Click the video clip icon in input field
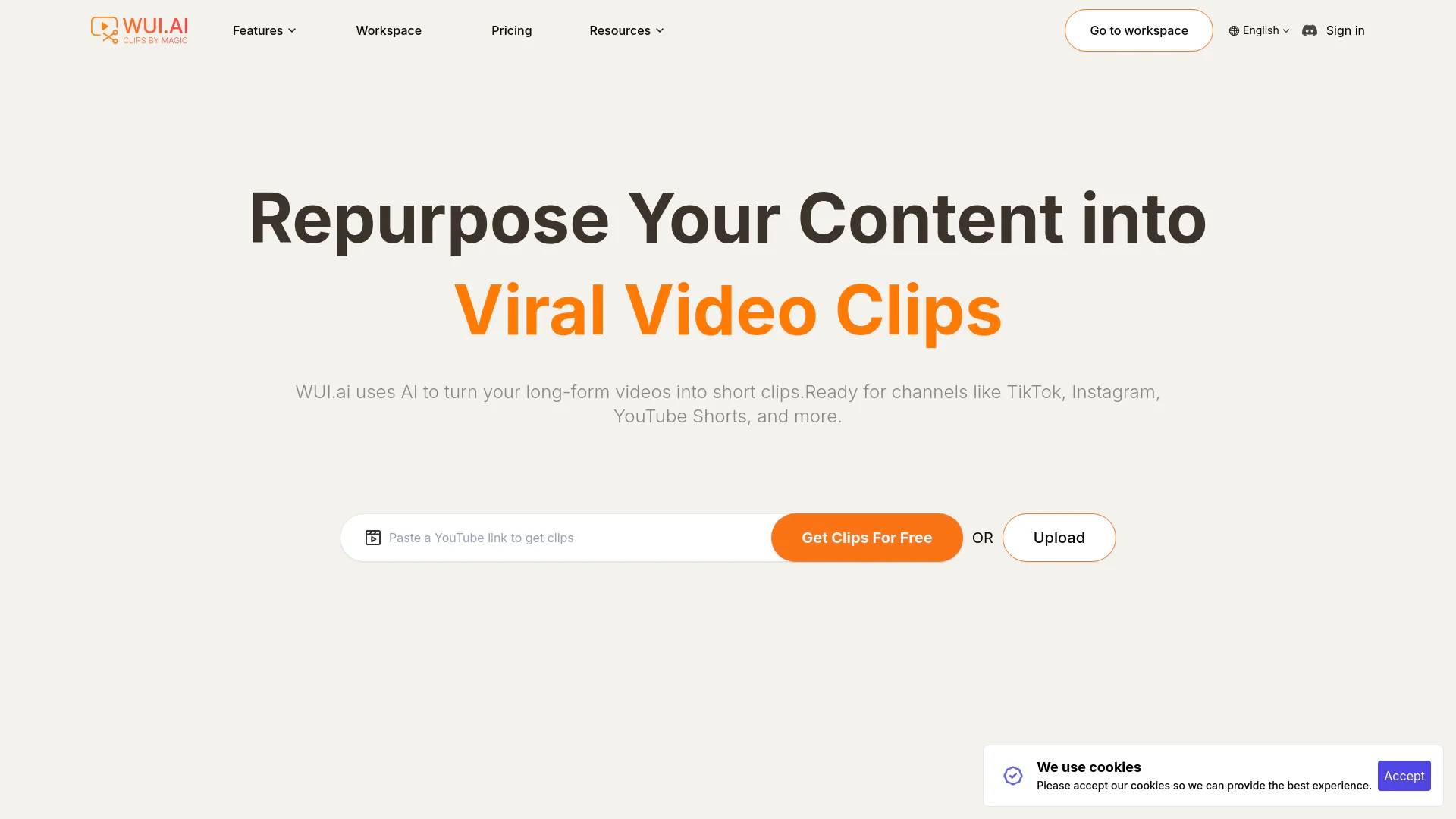Image resolution: width=1456 pixels, height=819 pixels. pos(373,537)
